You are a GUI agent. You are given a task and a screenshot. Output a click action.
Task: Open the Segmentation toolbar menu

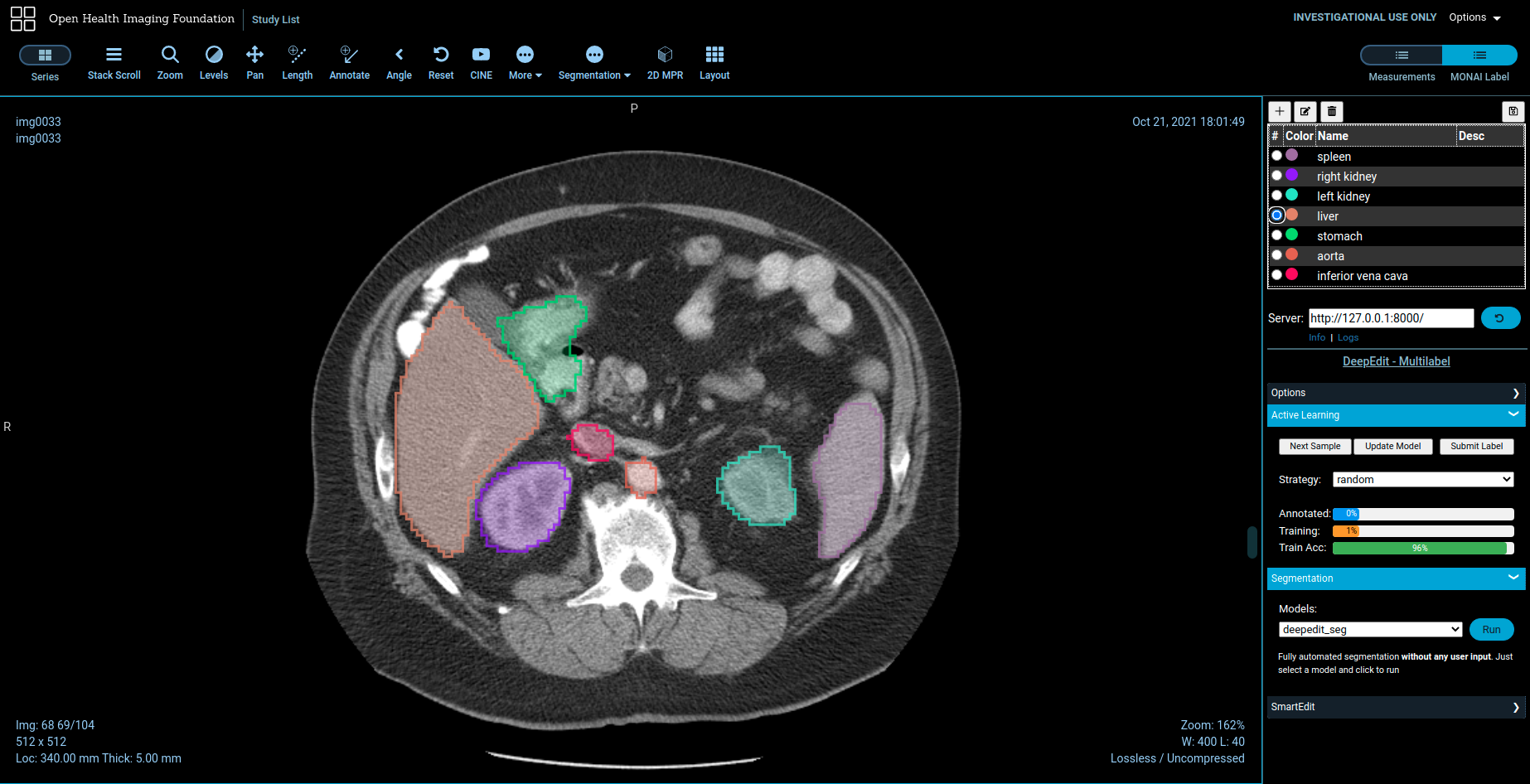594,63
